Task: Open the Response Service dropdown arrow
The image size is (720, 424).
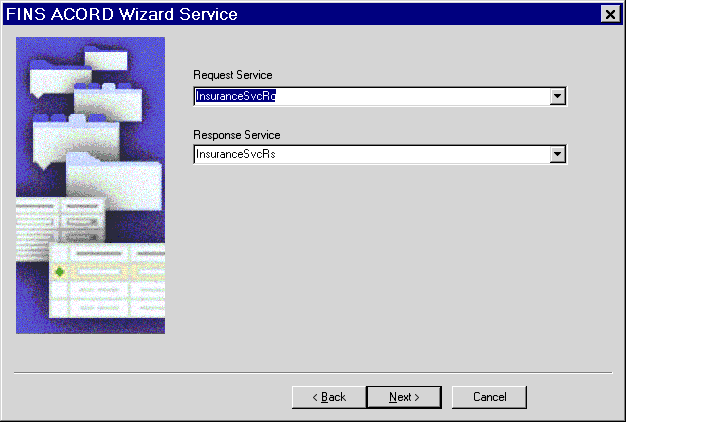Action: (557, 154)
